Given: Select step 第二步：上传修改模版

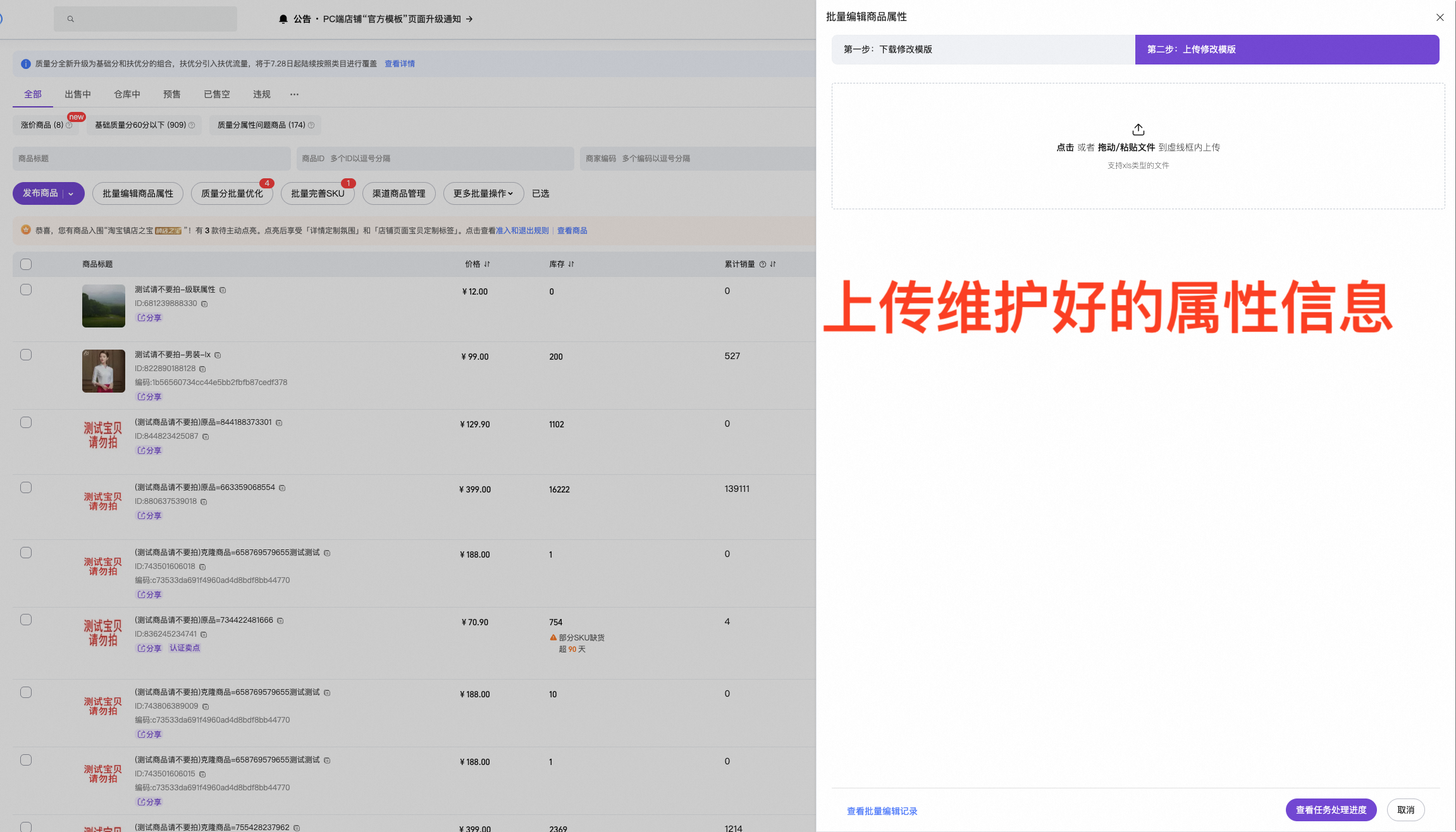Looking at the screenshot, I should [1287, 49].
